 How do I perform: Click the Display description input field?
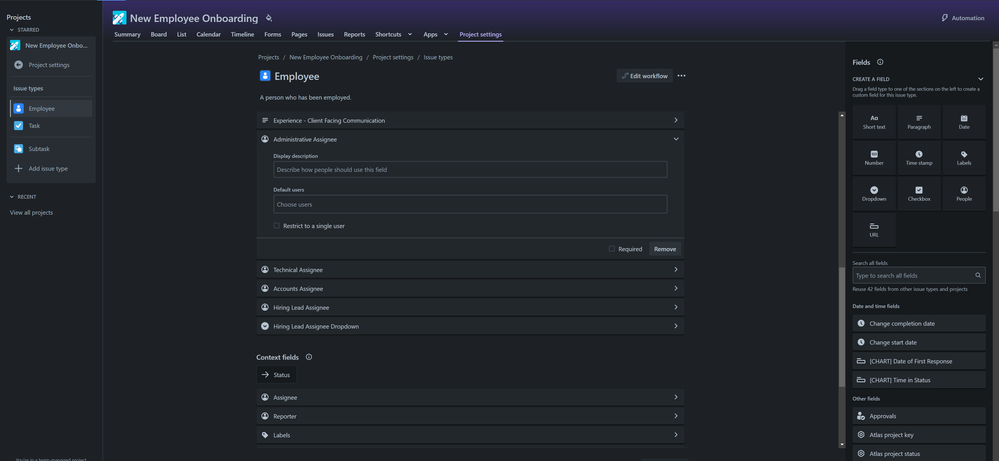coord(470,169)
